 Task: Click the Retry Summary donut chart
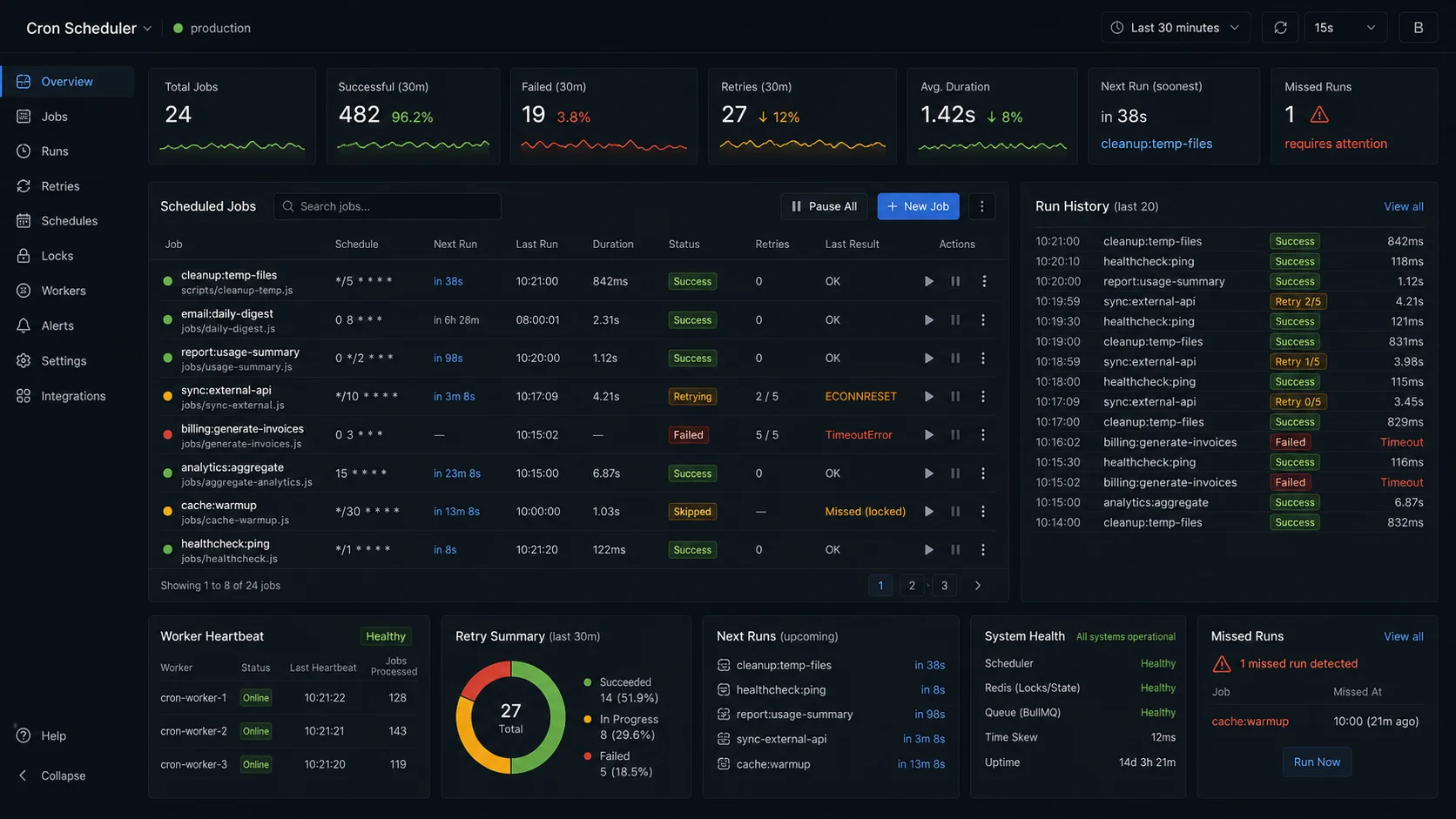pyautogui.click(x=510, y=717)
